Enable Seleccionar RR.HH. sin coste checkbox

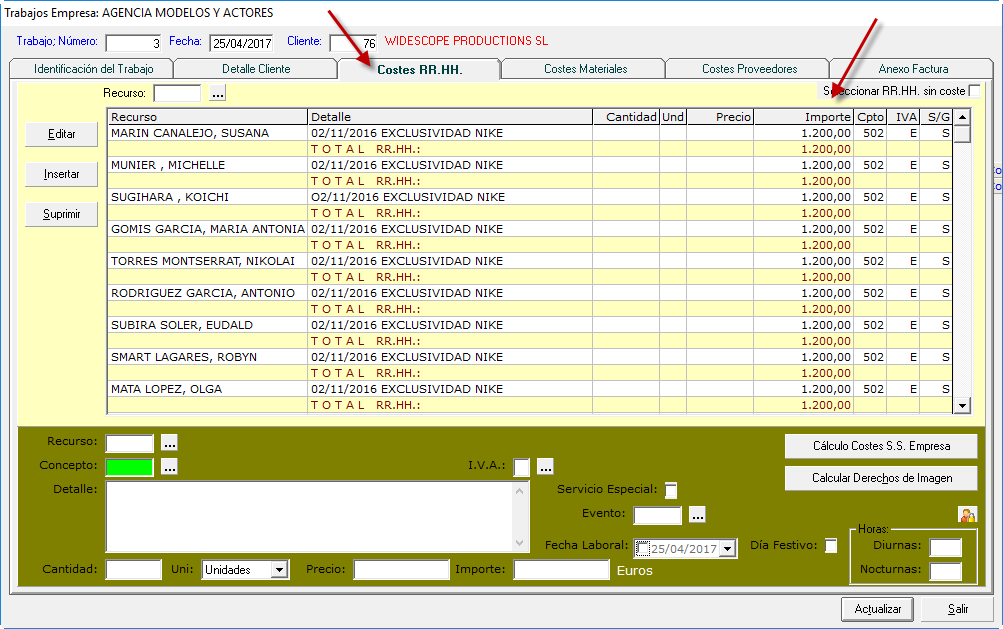tap(974, 91)
